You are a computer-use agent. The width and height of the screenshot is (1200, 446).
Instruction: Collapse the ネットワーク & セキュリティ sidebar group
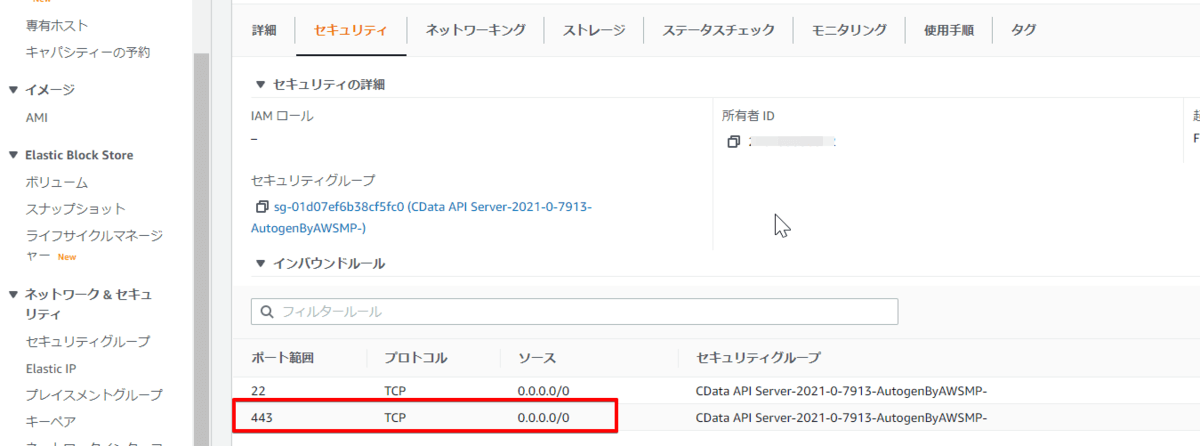pos(14,294)
